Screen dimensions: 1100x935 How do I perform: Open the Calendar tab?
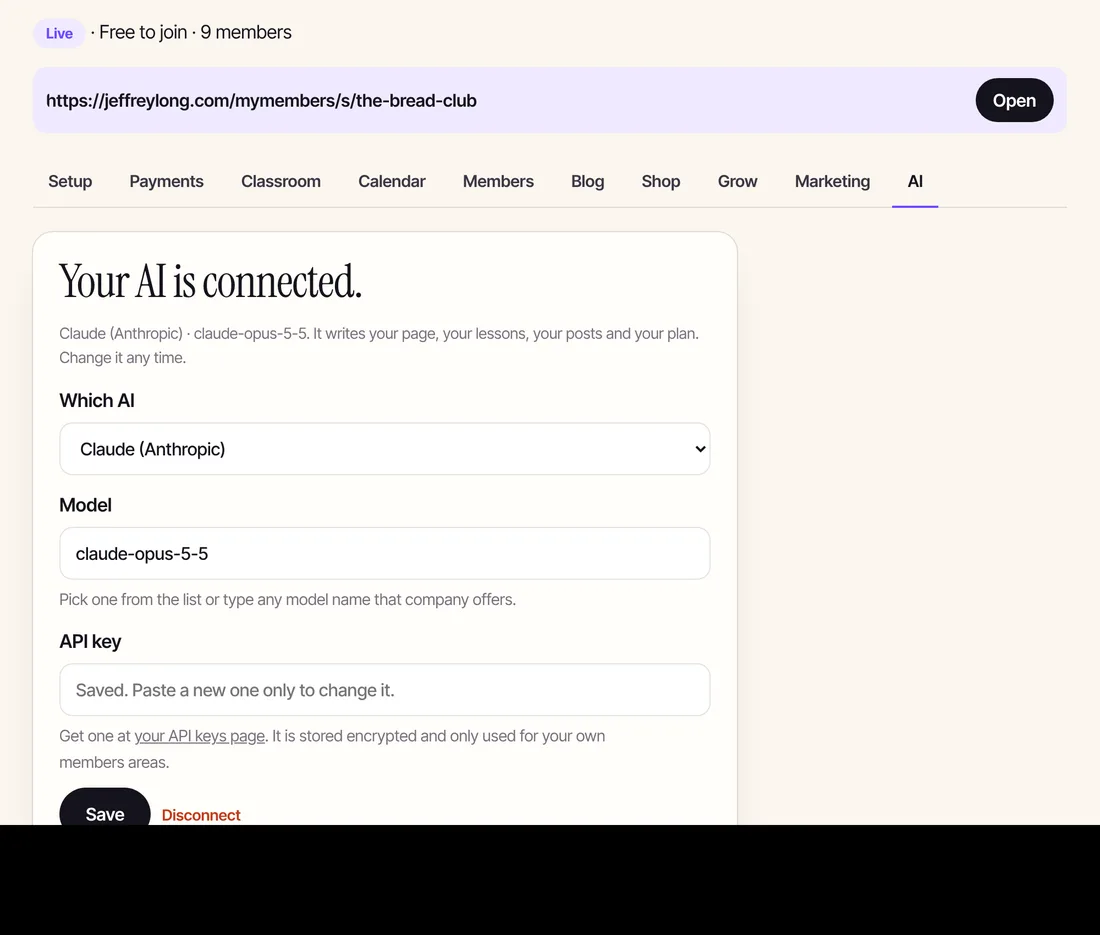coord(391,181)
